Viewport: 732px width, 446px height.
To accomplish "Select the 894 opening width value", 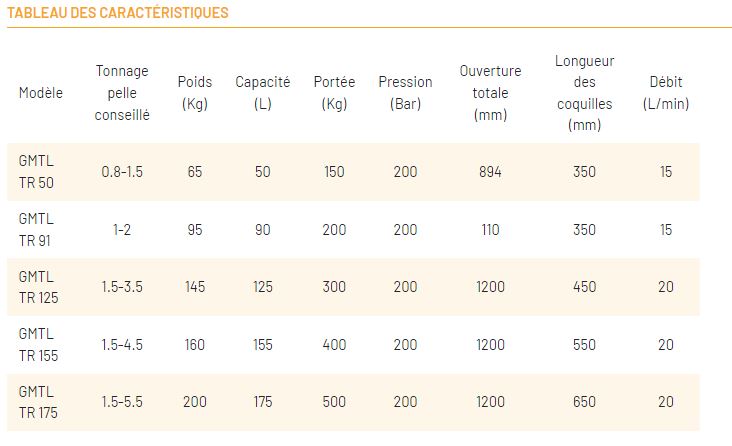I will (490, 172).
